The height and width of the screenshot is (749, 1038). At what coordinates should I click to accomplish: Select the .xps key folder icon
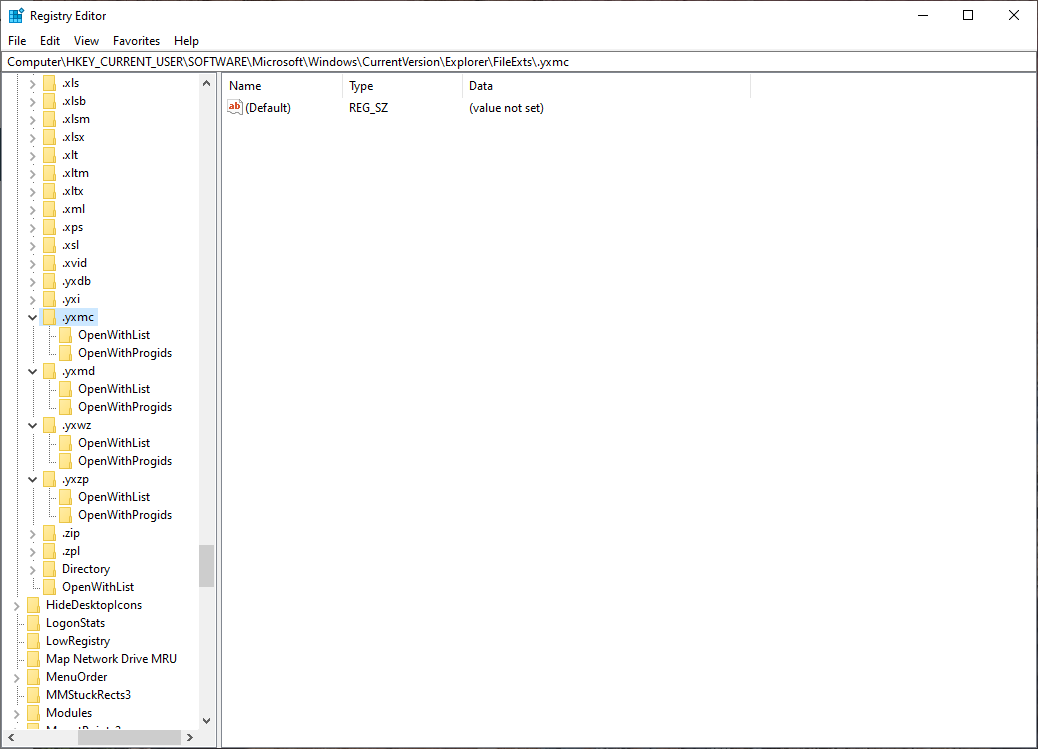(x=49, y=226)
